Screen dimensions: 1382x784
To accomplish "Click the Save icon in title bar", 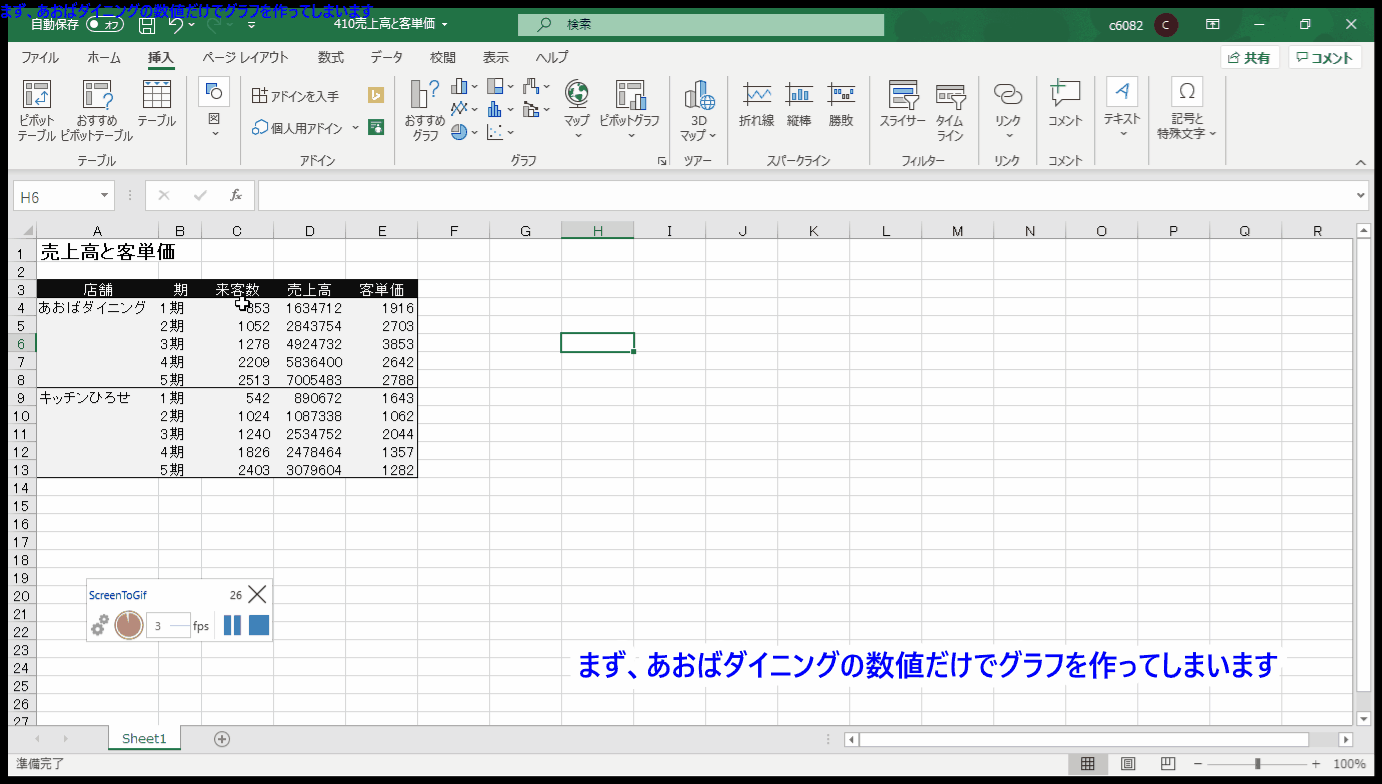I will tap(147, 24).
